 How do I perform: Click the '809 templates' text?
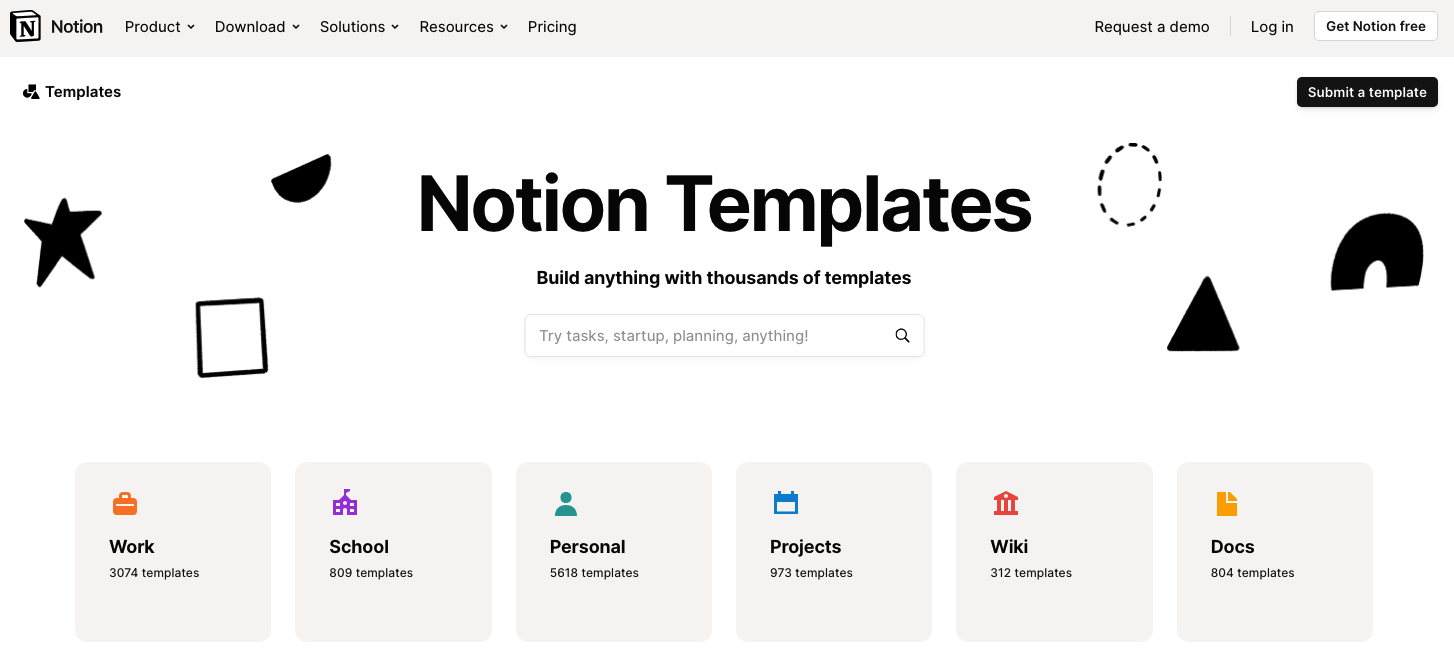tap(371, 573)
